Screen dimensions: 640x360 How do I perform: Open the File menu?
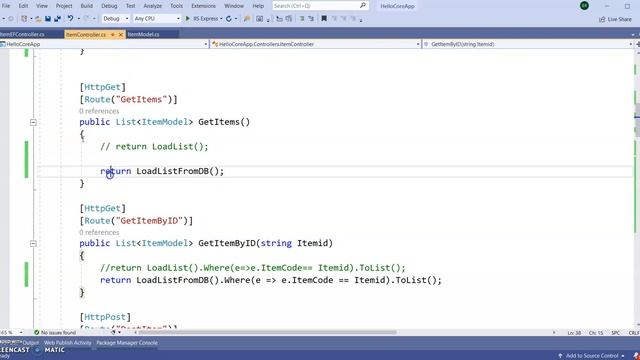click(6, 6)
